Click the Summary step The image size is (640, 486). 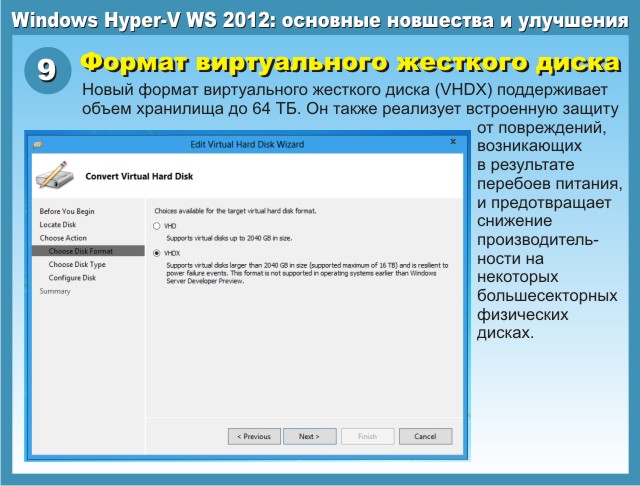pyautogui.click(x=55, y=291)
